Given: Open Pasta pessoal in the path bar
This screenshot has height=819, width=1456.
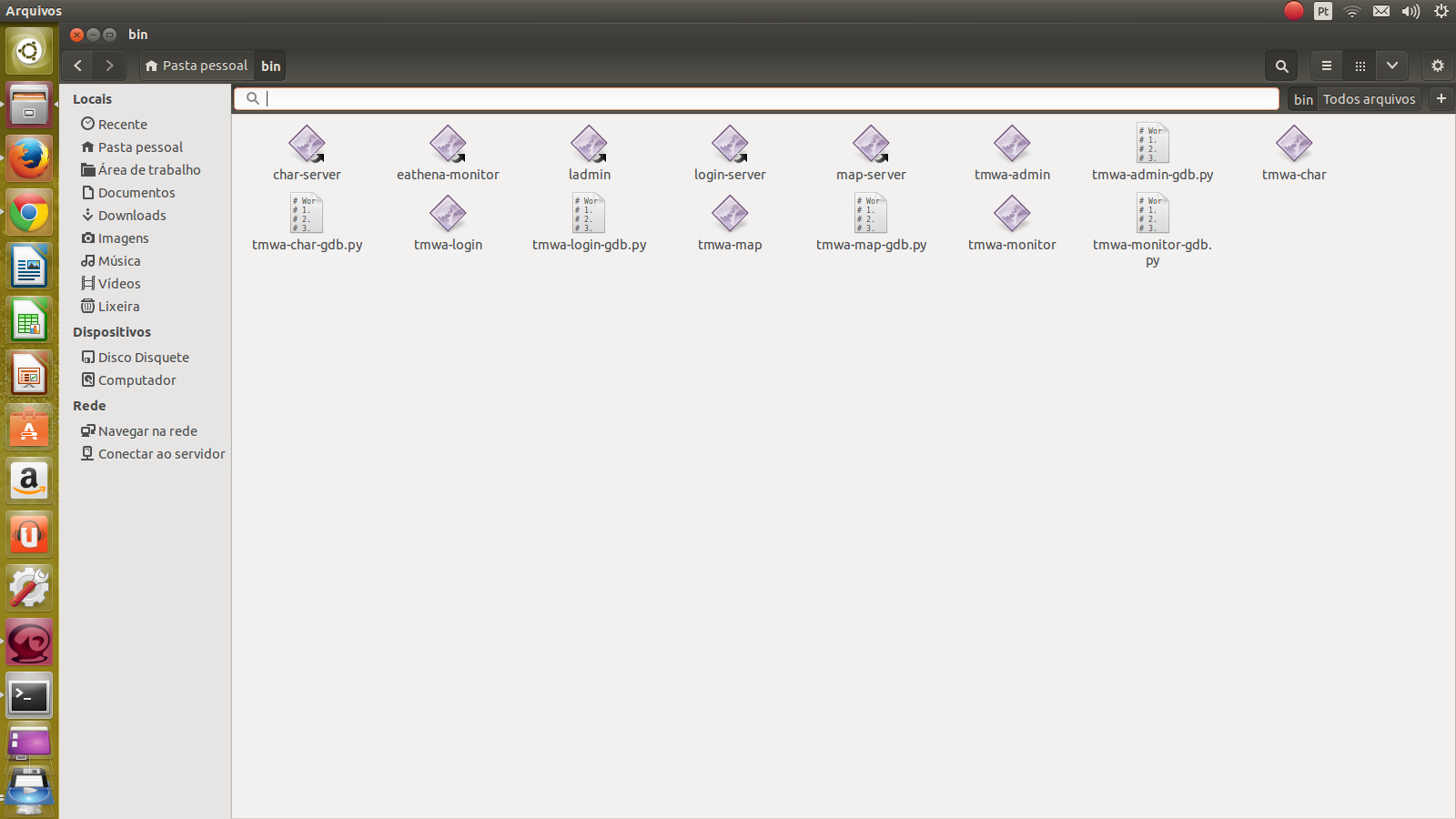Looking at the screenshot, I should (197, 66).
